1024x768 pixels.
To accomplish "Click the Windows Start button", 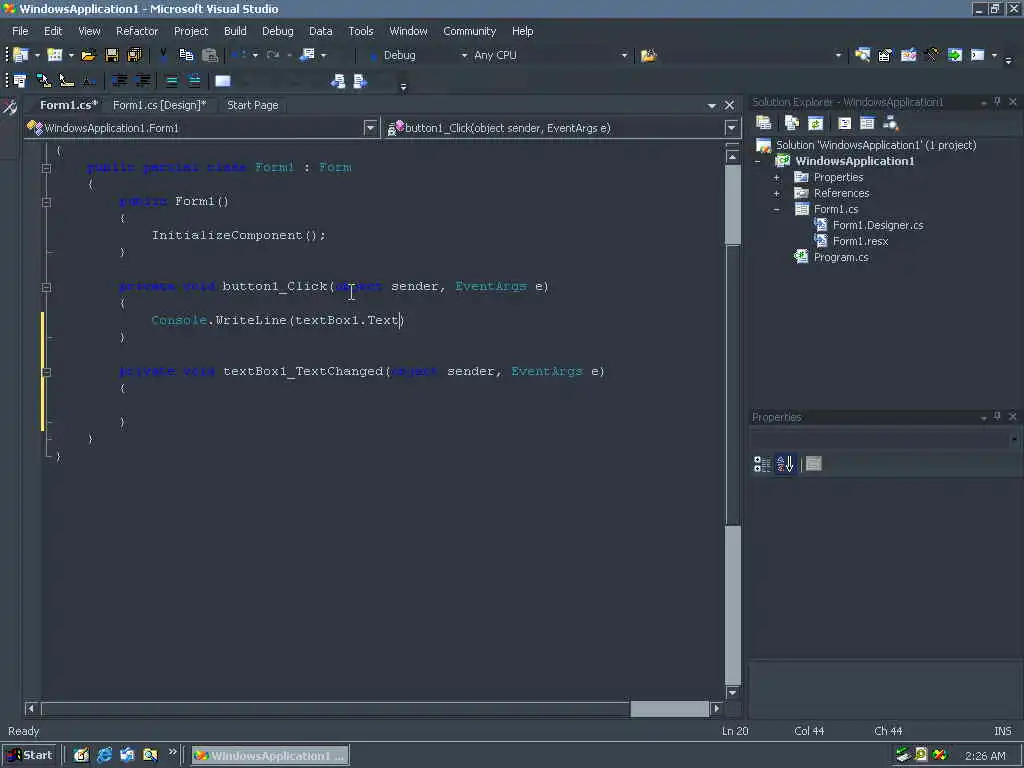I will coord(30,755).
